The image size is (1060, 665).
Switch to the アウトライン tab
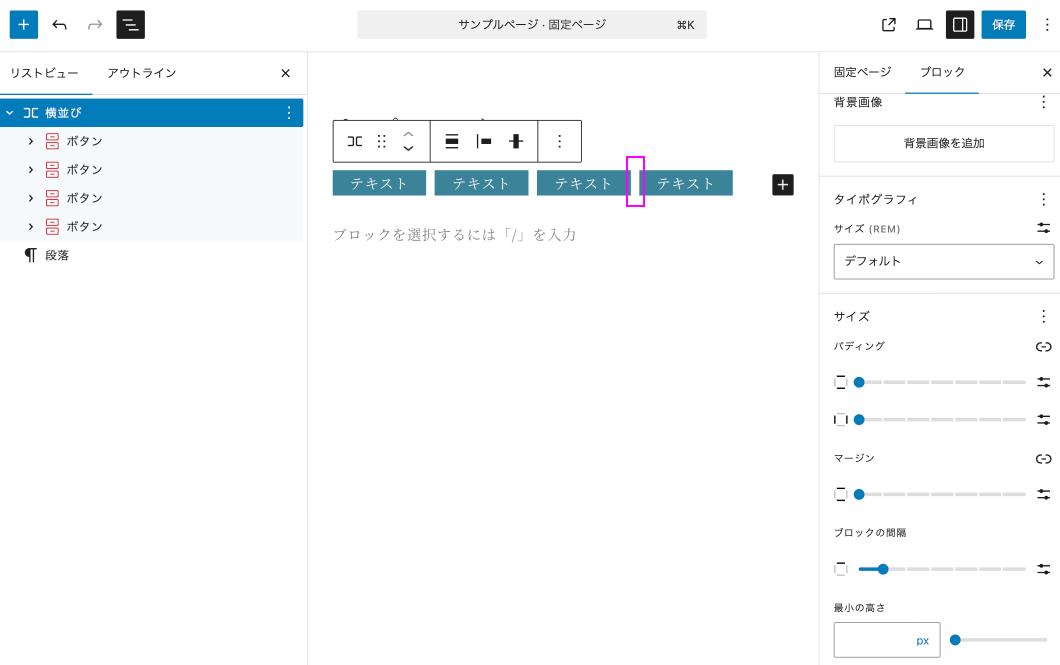[x=142, y=73]
